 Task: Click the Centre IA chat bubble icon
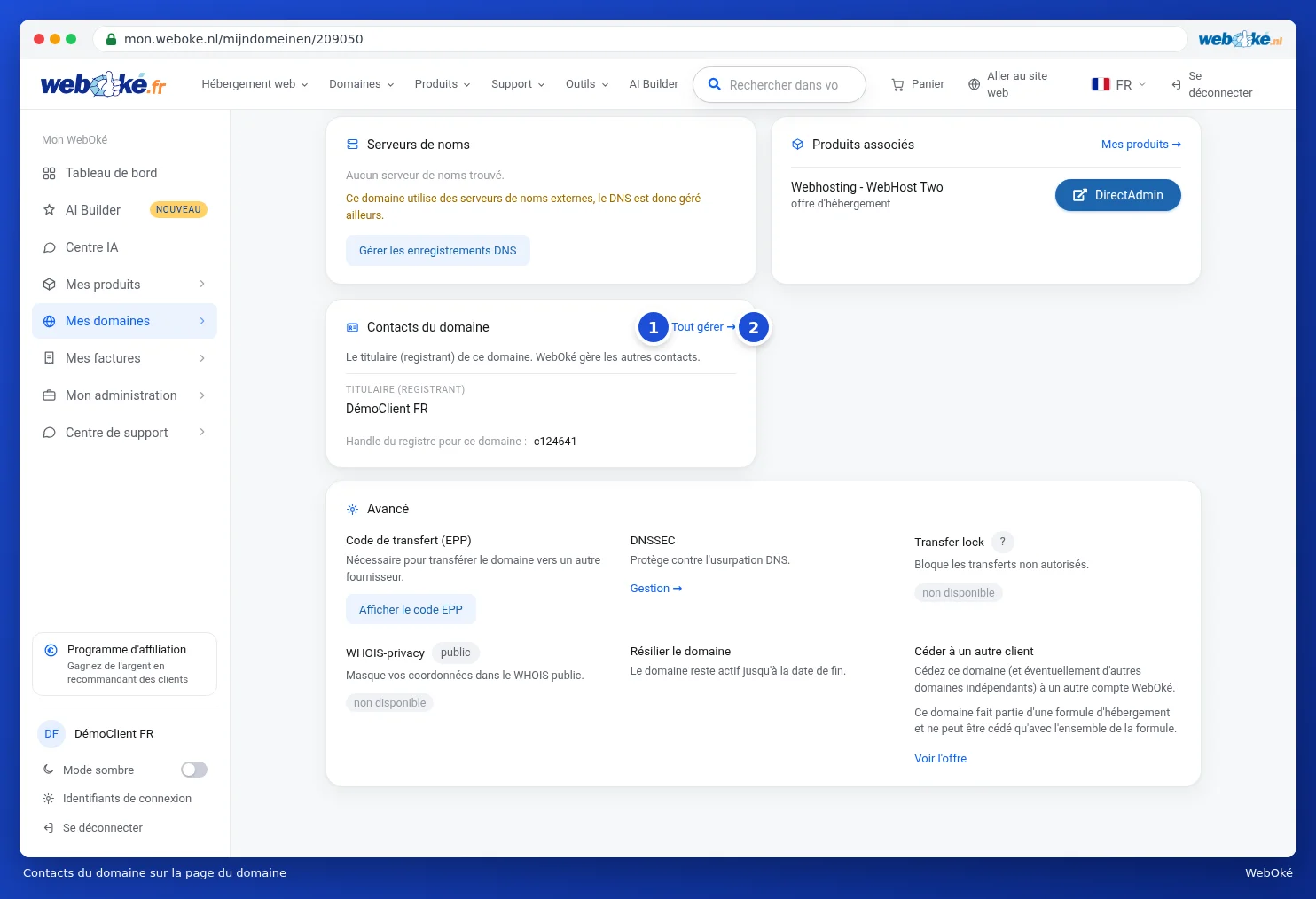[49, 247]
